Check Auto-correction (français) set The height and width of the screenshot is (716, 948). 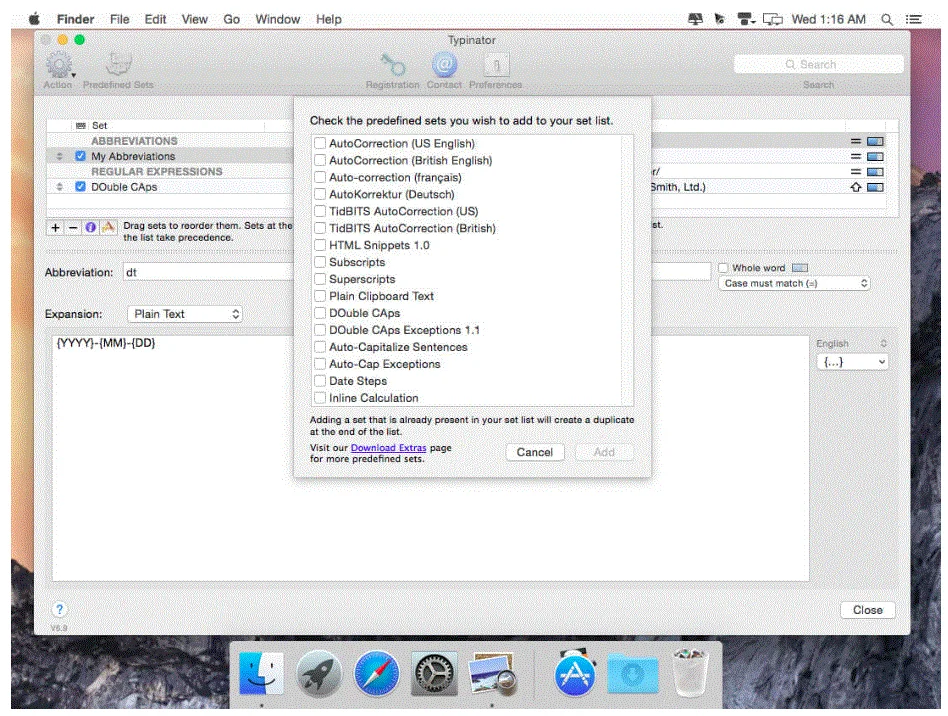coord(320,177)
